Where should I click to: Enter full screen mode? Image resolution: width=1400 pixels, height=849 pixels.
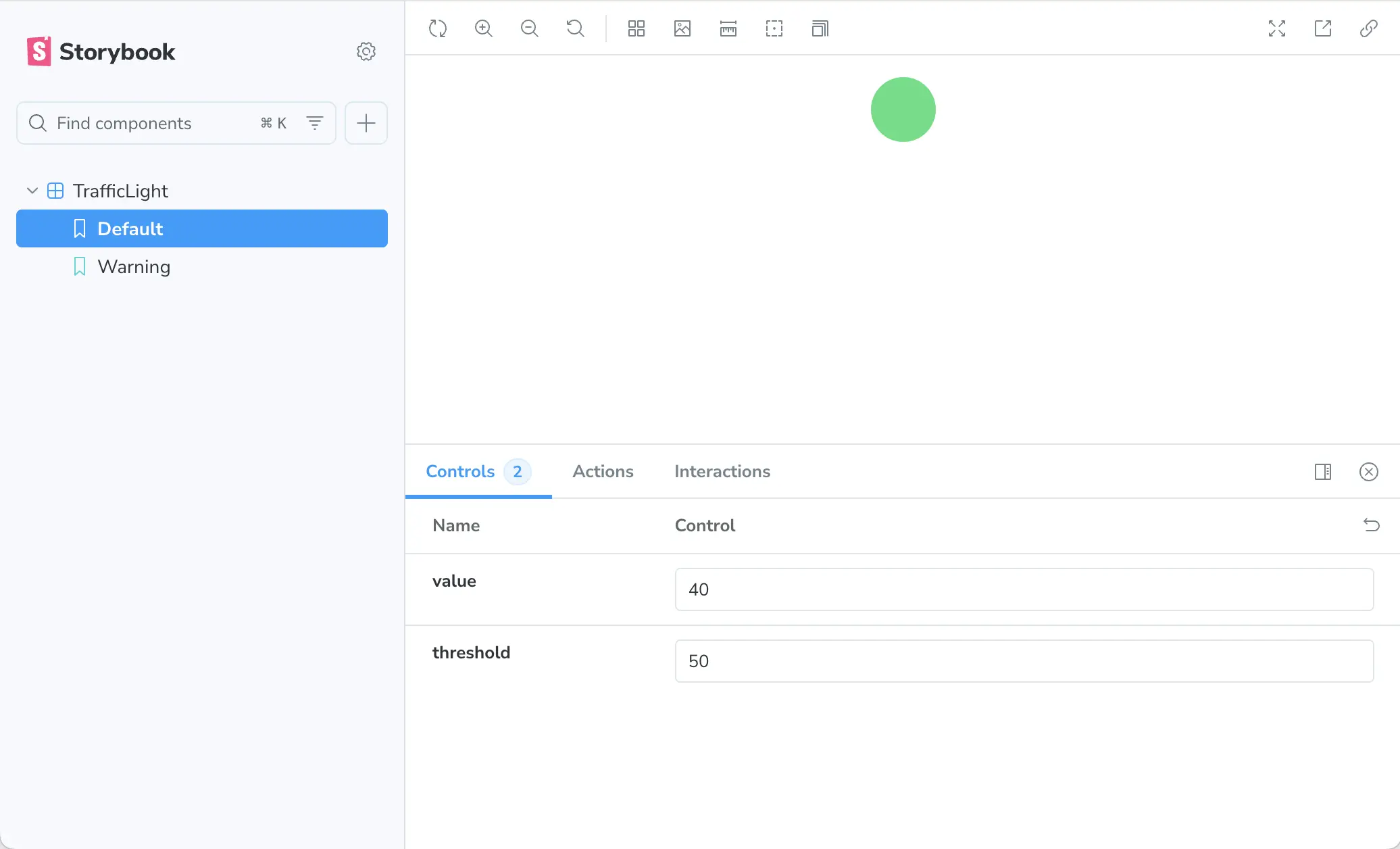[x=1277, y=28]
